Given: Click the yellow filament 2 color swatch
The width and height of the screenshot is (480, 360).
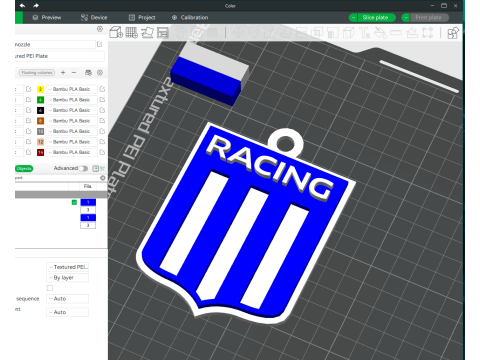Looking at the screenshot, I should 40,89.
